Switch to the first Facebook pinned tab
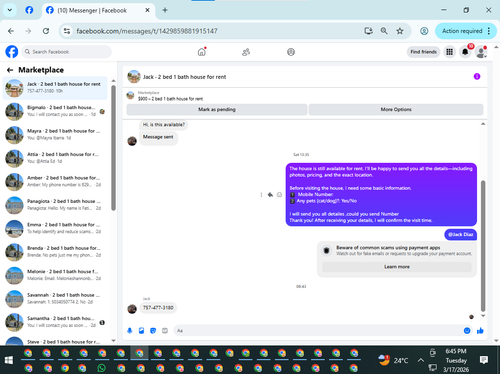Viewport: 500px width, 374px height. tap(29, 10)
